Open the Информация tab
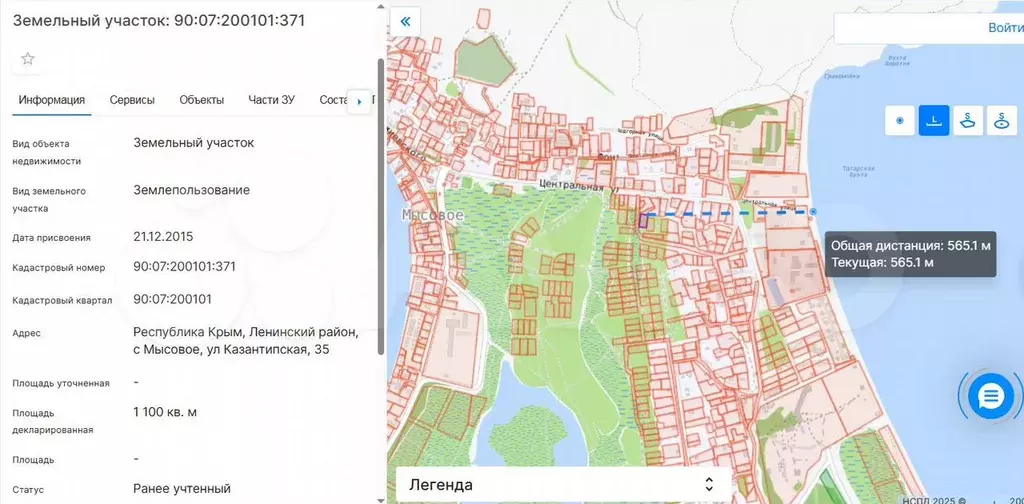Viewport: 1024px width, 504px height. [52, 100]
